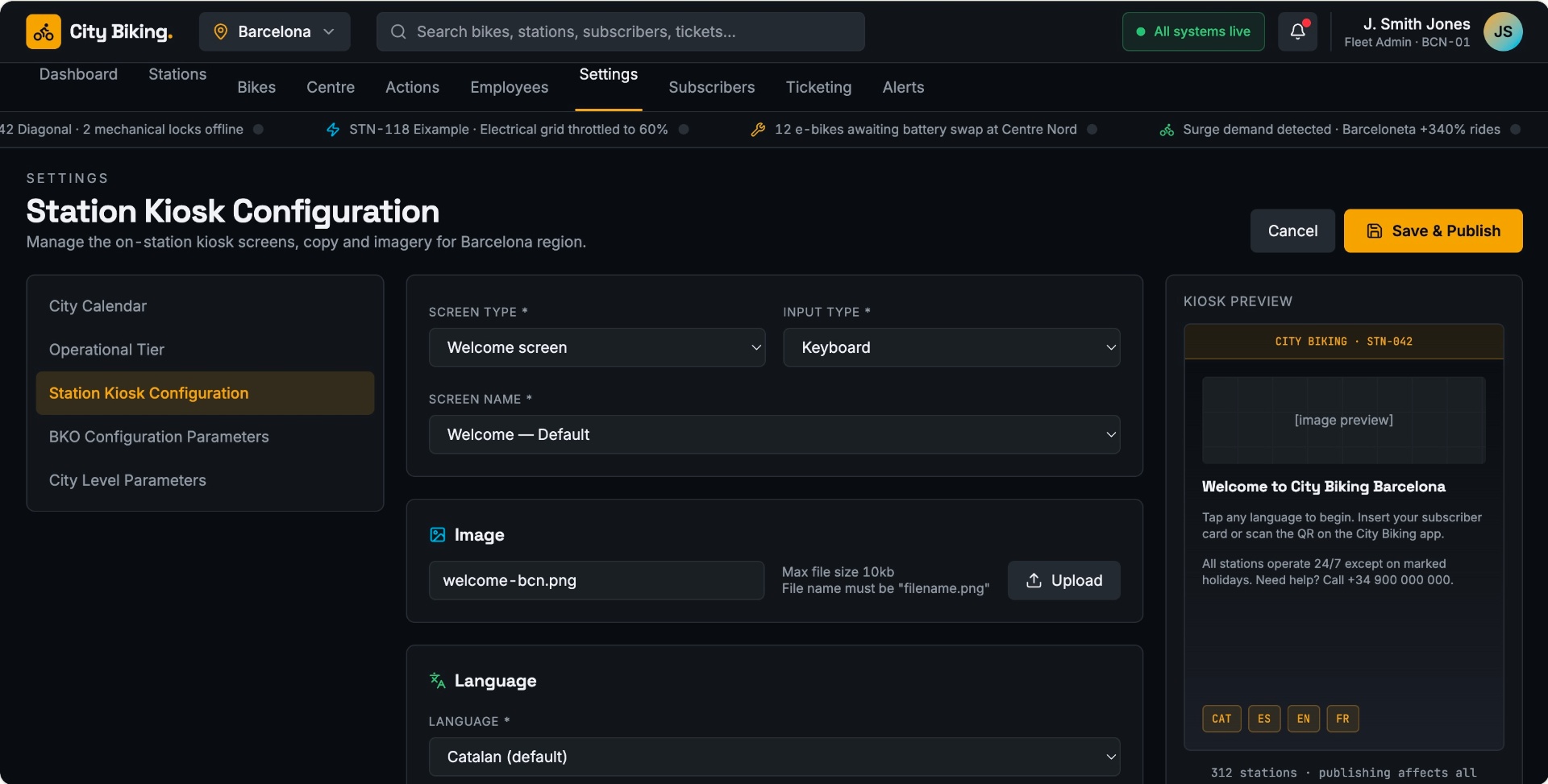Switch to the Actions tab

click(x=412, y=87)
